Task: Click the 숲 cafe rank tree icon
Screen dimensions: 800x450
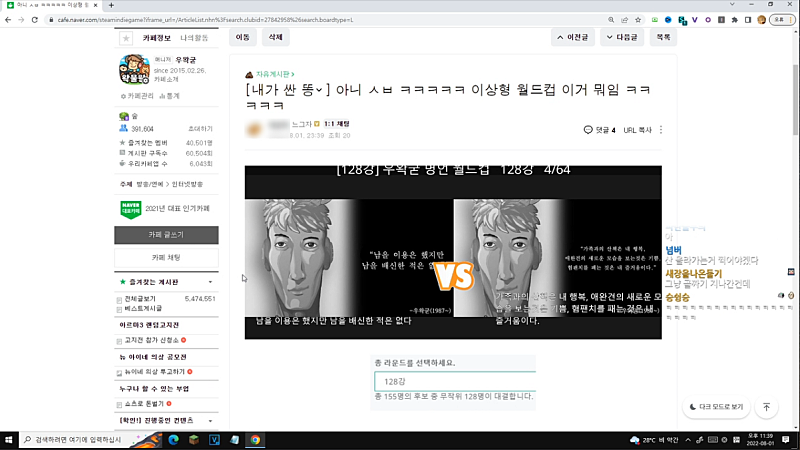Action: [124, 116]
